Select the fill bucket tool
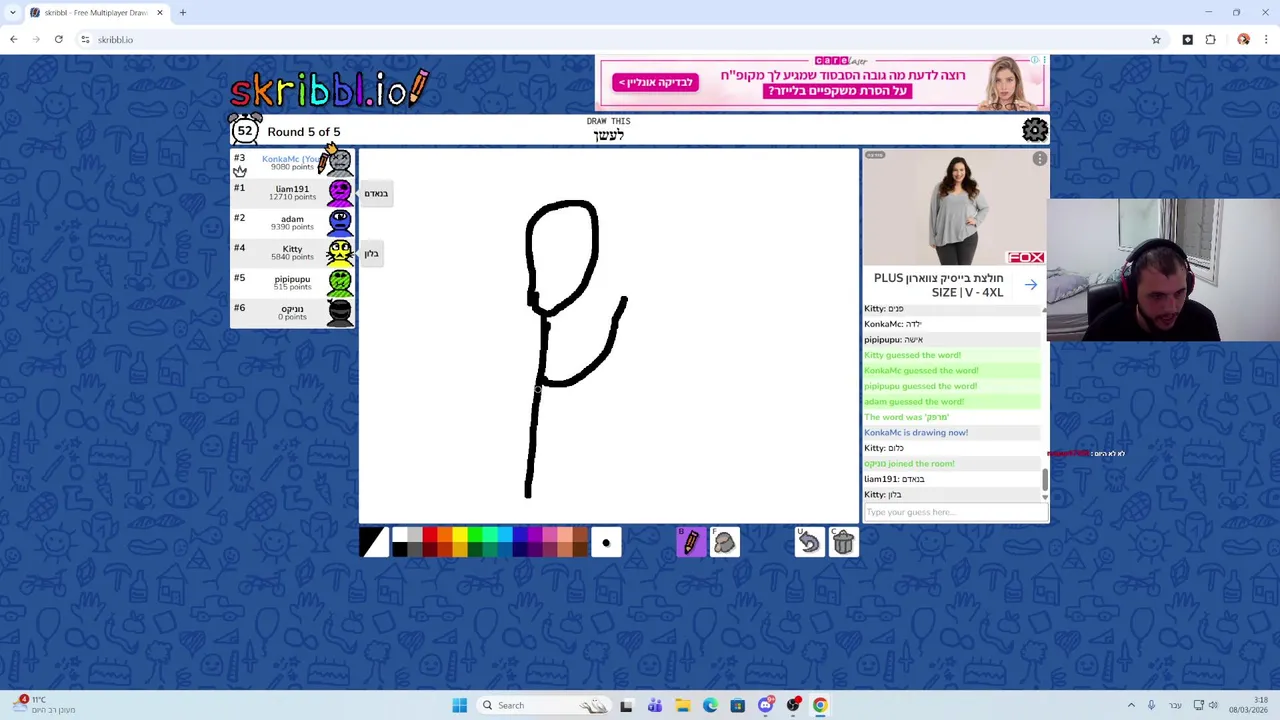Image resolution: width=1280 pixels, height=720 pixels. click(x=725, y=541)
